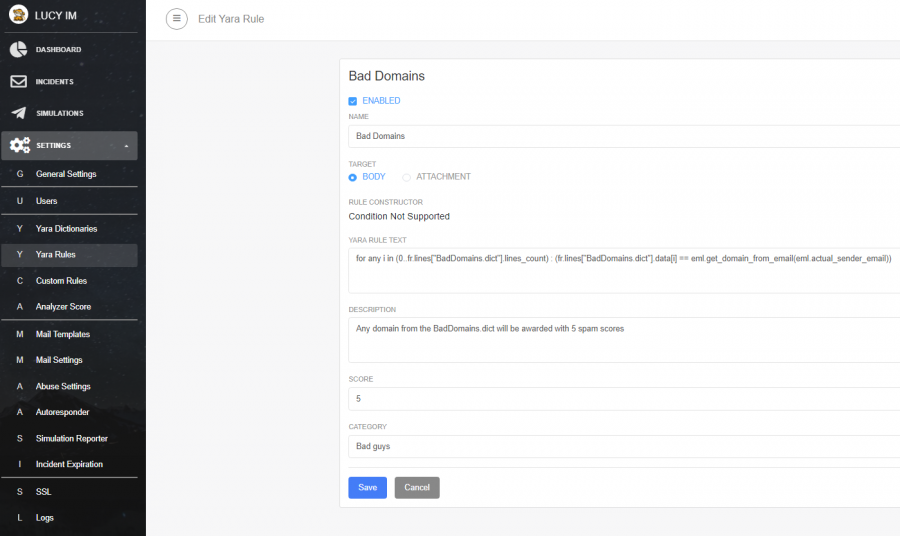Select the Attachment target radio button
Image resolution: width=900 pixels, height=536 pixels.
click(x=406, y=177)
